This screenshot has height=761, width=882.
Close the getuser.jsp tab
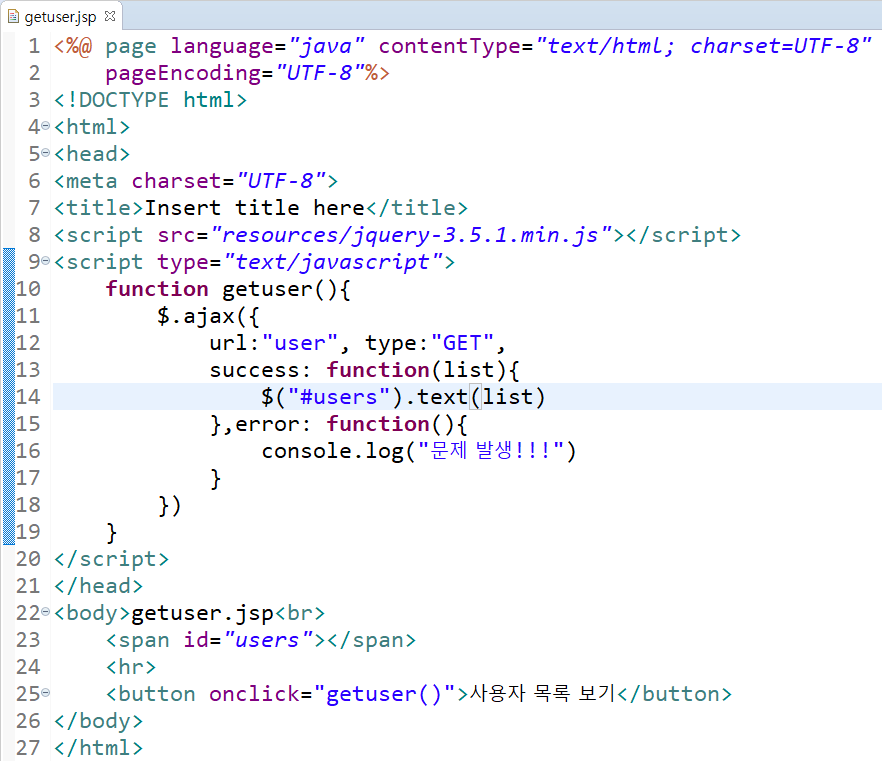pyautogui.click(x=110, y=16)
